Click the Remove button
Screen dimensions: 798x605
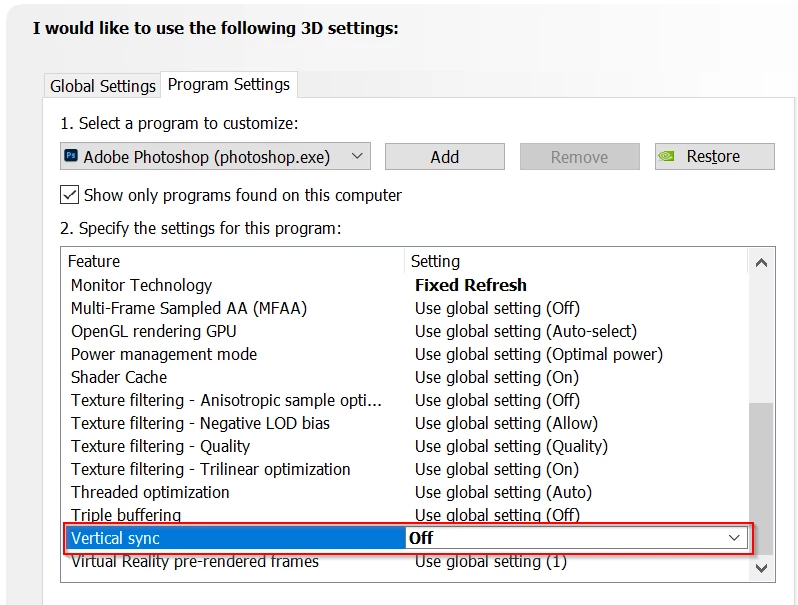[x=579, y=156]
